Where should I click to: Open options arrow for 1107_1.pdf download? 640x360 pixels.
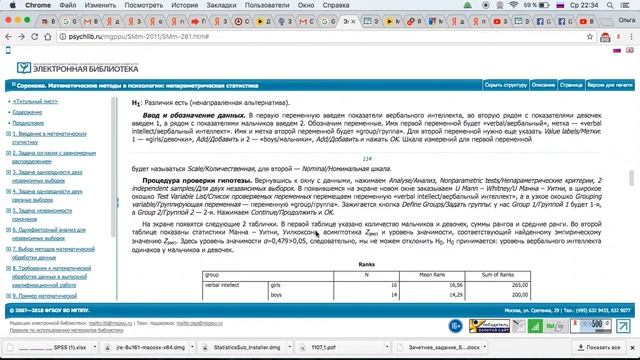click(x=387, y=347)
